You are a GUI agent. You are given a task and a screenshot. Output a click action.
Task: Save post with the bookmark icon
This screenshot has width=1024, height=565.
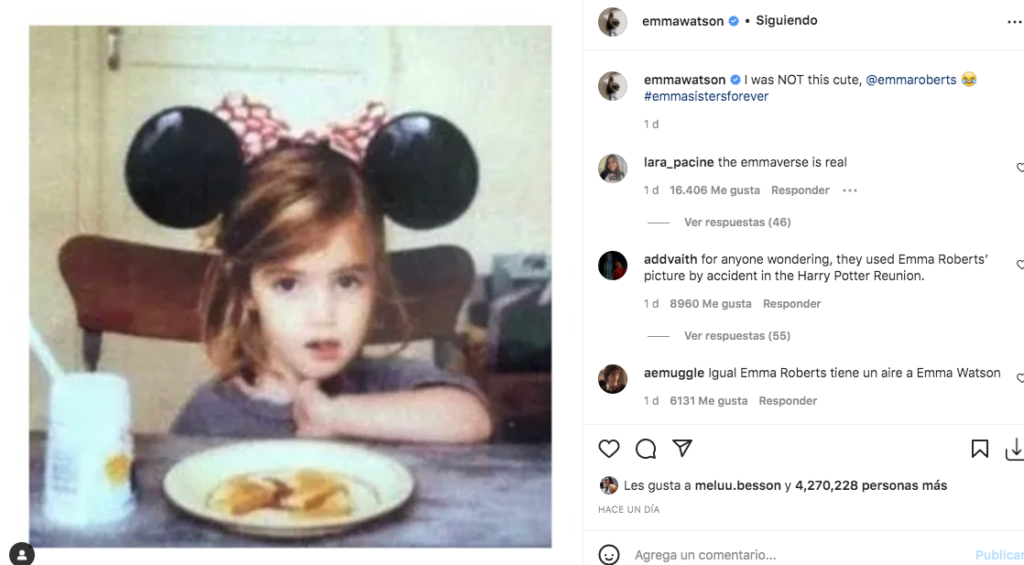pyautogui.click(x=980, y=449)
